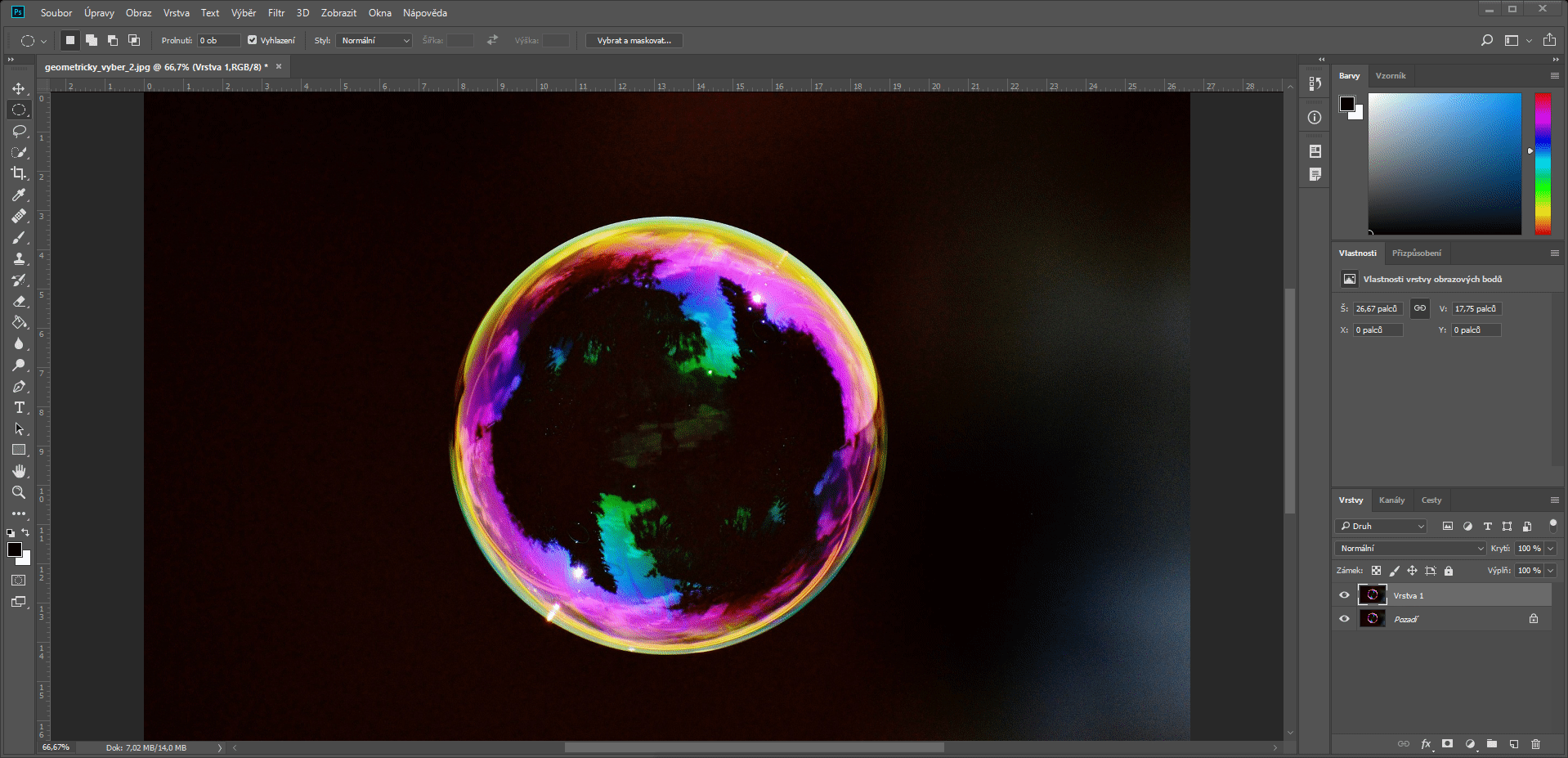The image size is (1568, 758).
Task: Select the Move tool
Action: click(19, 88)
